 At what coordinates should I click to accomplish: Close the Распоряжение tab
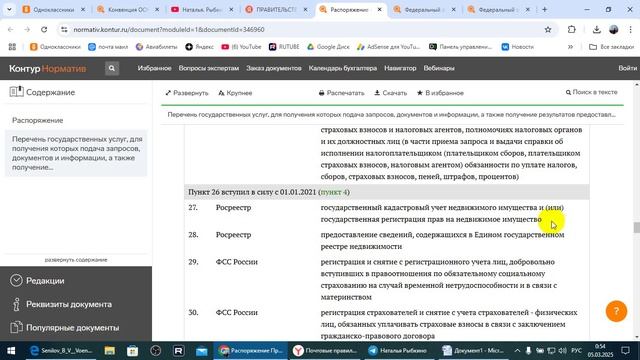click(x=379, y=9)
